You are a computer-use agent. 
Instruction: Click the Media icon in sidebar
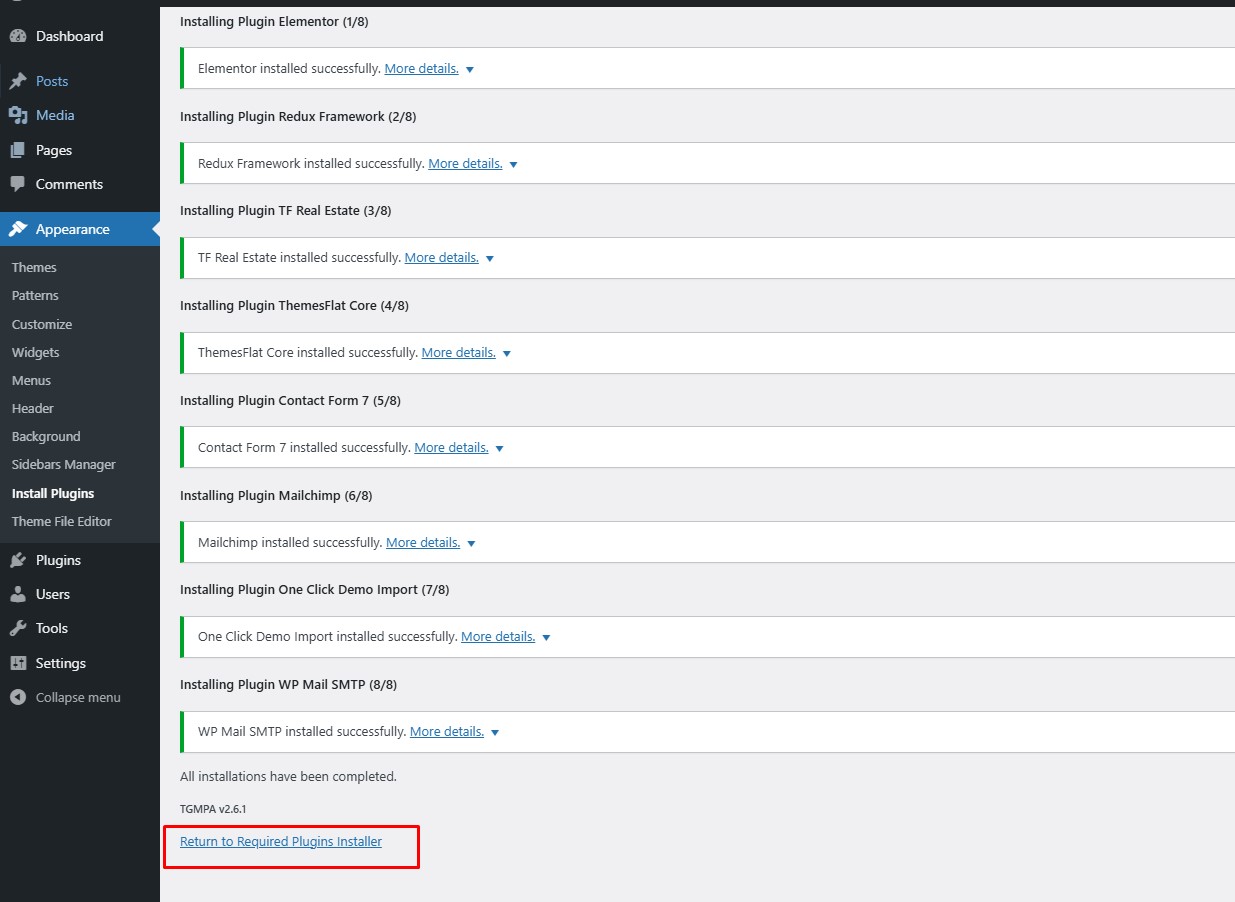coord(18,115)
